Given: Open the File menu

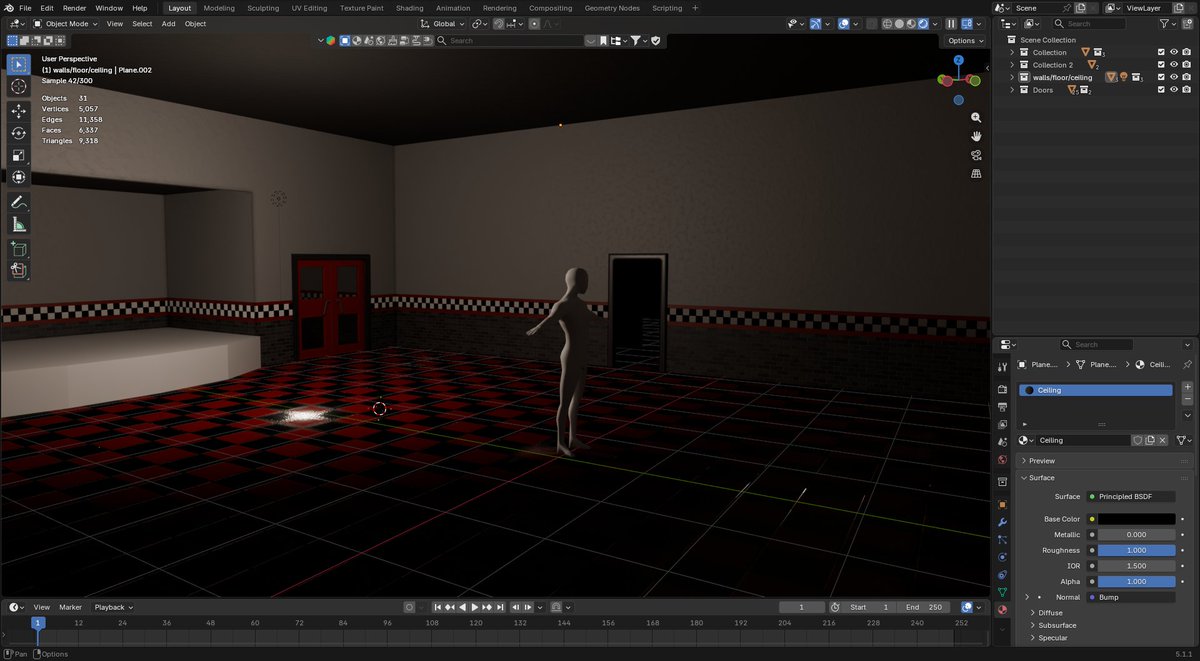Looking at the screenshot, I should click(25, 8).
